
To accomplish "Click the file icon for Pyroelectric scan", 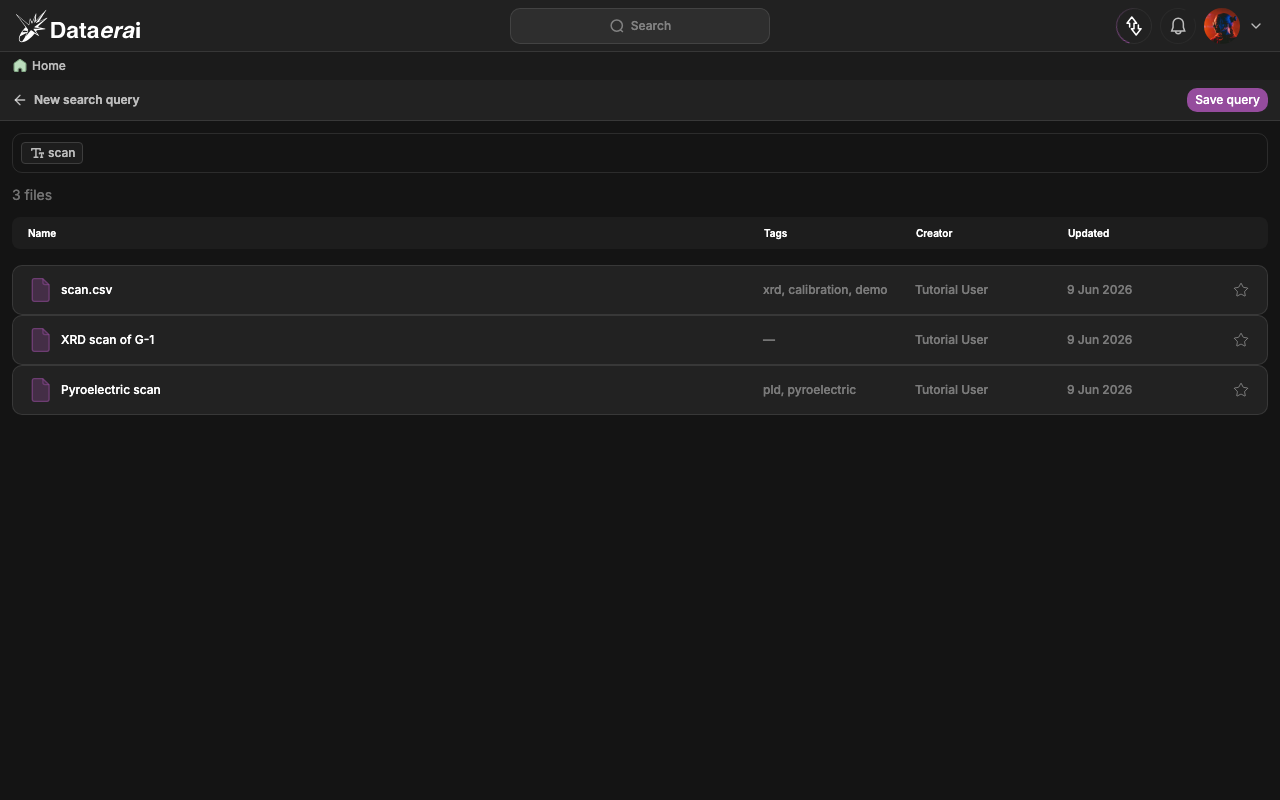I will click(x=41, y=390).
